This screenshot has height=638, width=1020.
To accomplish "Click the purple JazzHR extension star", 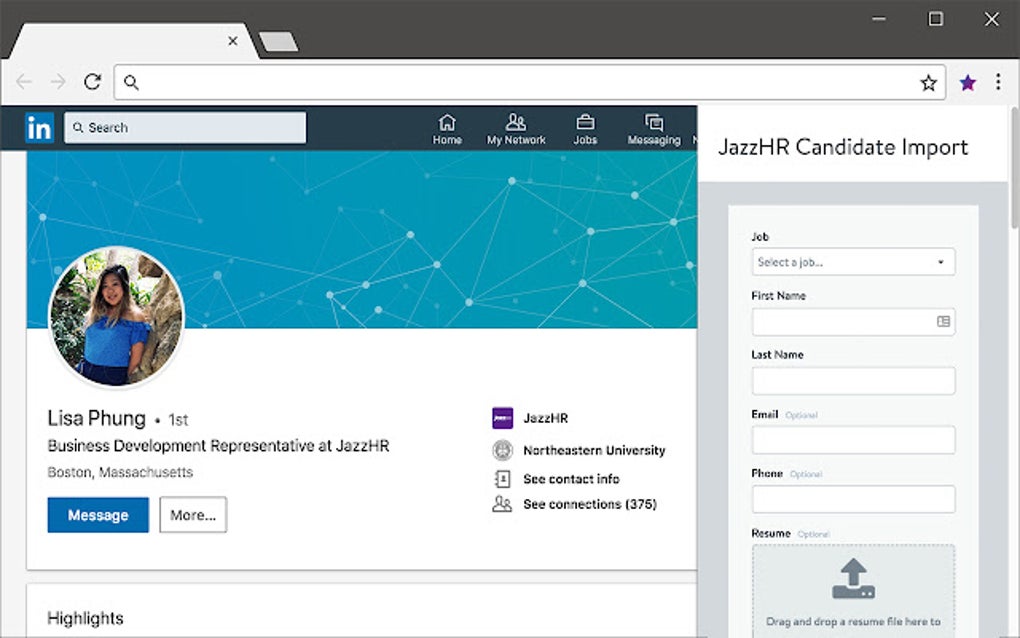I will [x=968, y=83].
